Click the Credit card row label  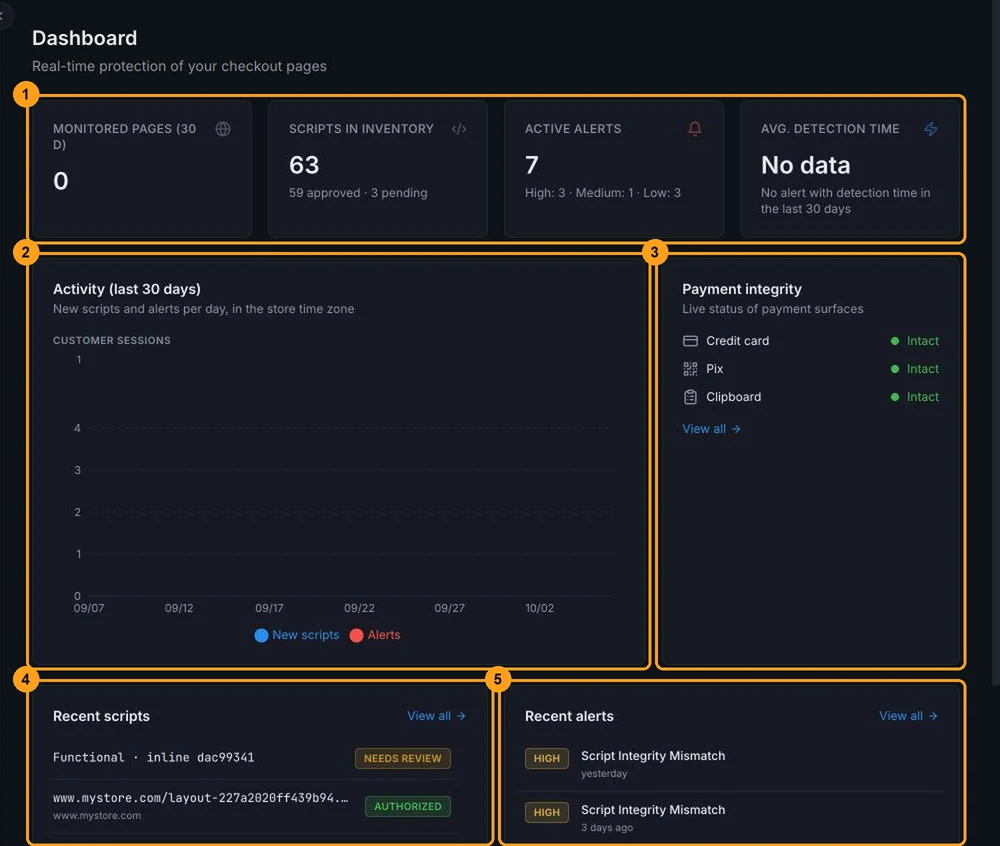(x=737, y=341)
